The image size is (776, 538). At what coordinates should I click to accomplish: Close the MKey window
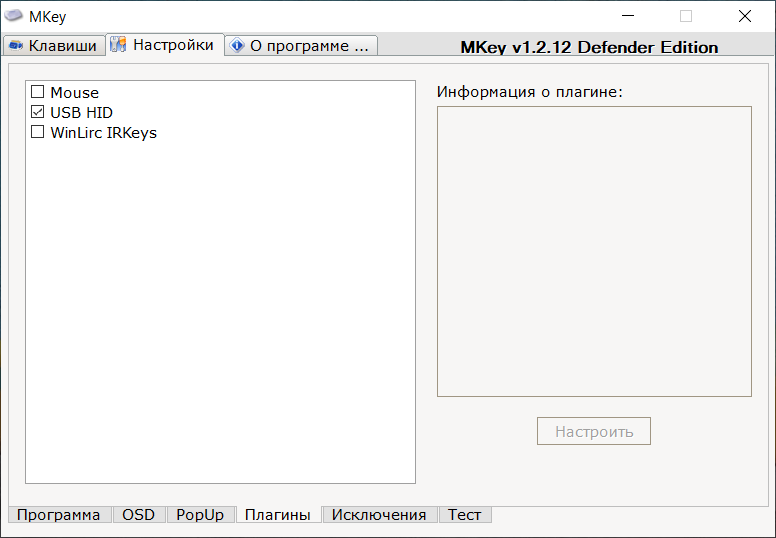click(x=744, y=16)
